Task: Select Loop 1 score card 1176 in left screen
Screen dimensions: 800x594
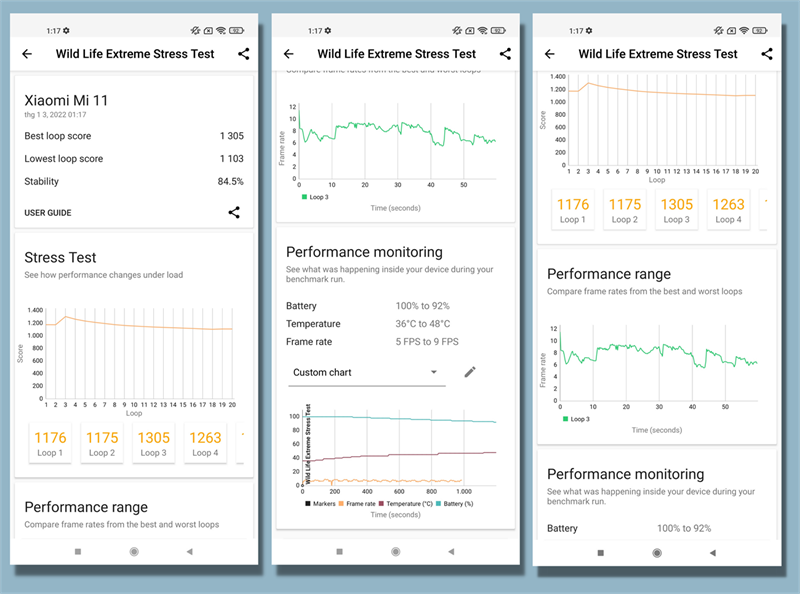Action: [x=50, y=443]
